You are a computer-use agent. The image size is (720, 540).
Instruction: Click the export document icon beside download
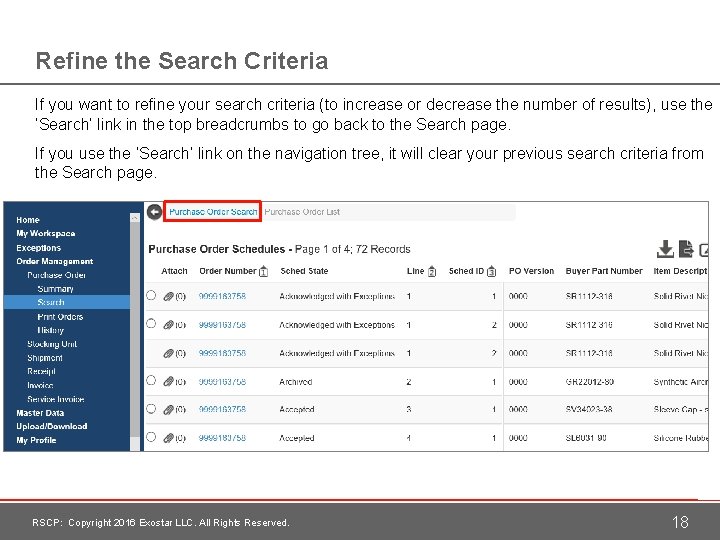click(686, 249)
